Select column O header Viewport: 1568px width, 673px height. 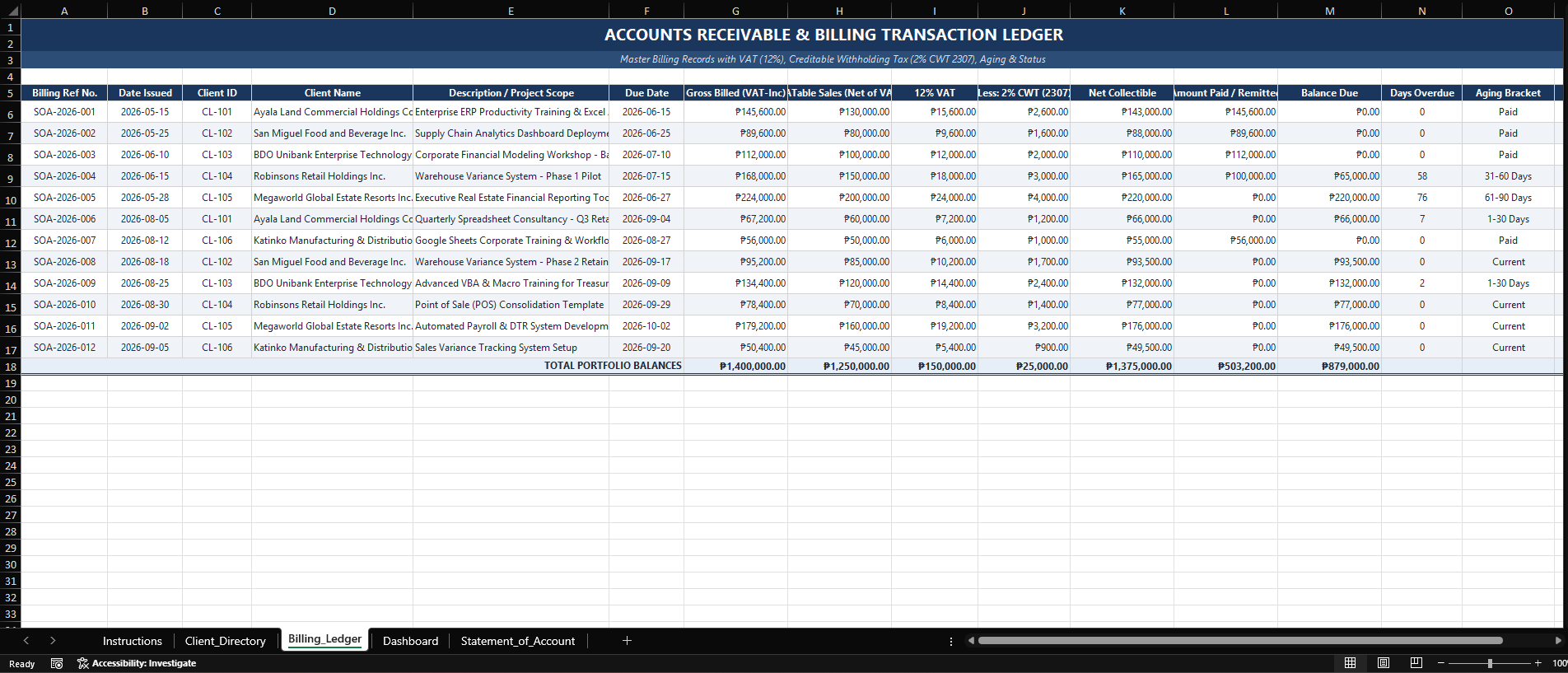(1509, 11)
